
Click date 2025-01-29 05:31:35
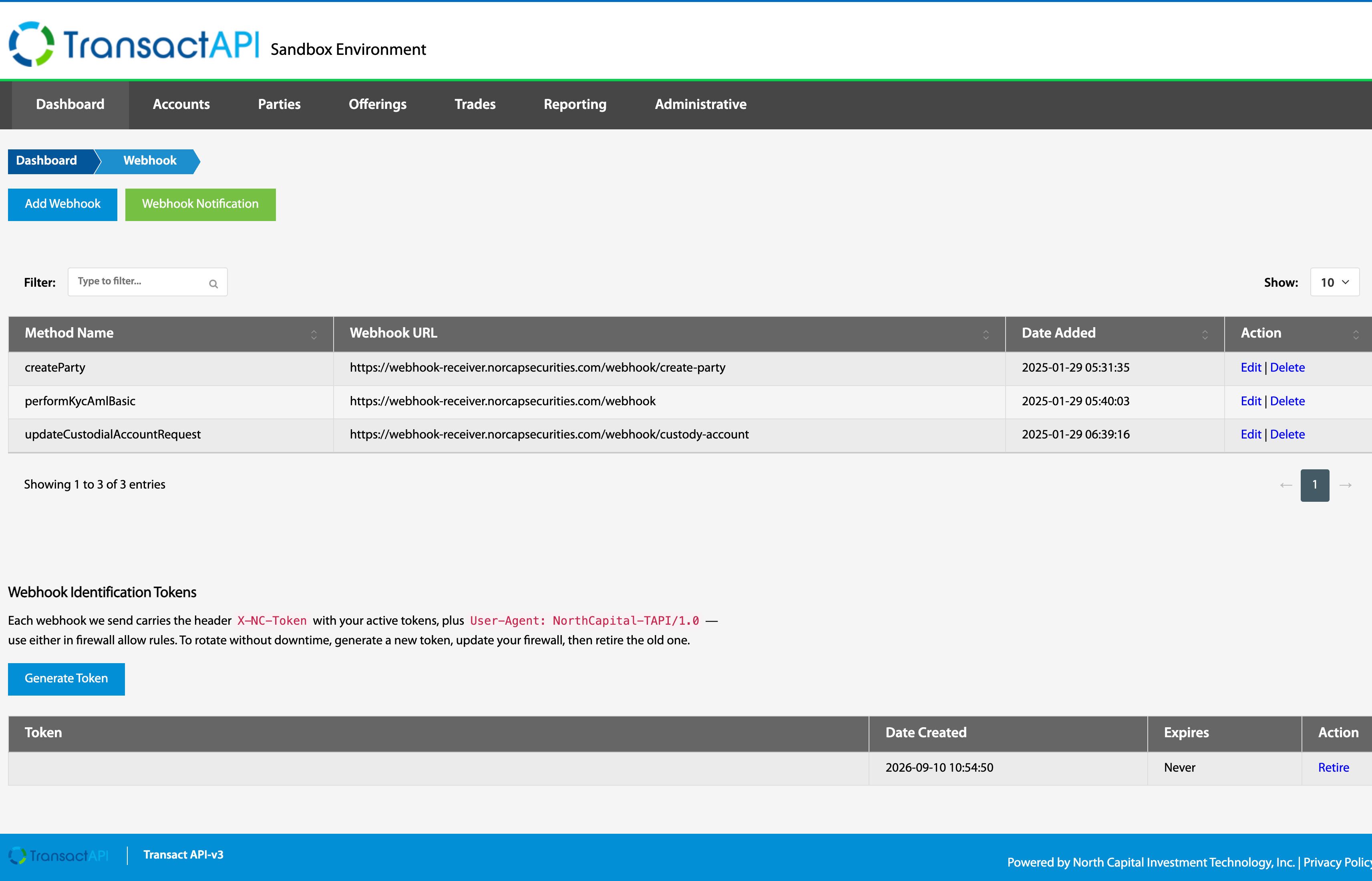[x=1076, y=368]
